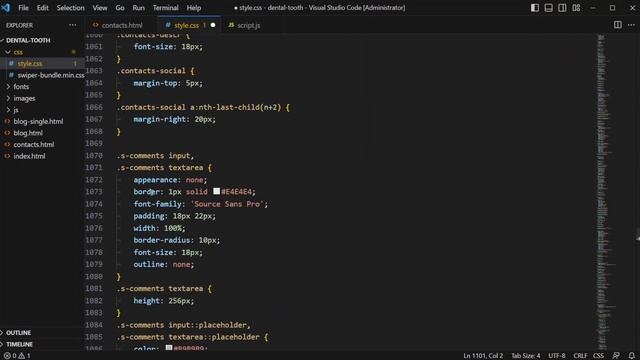This screenshot has height=360, width=640.
Task: Expand the OUTLINE section
Action: pos(18,333)
